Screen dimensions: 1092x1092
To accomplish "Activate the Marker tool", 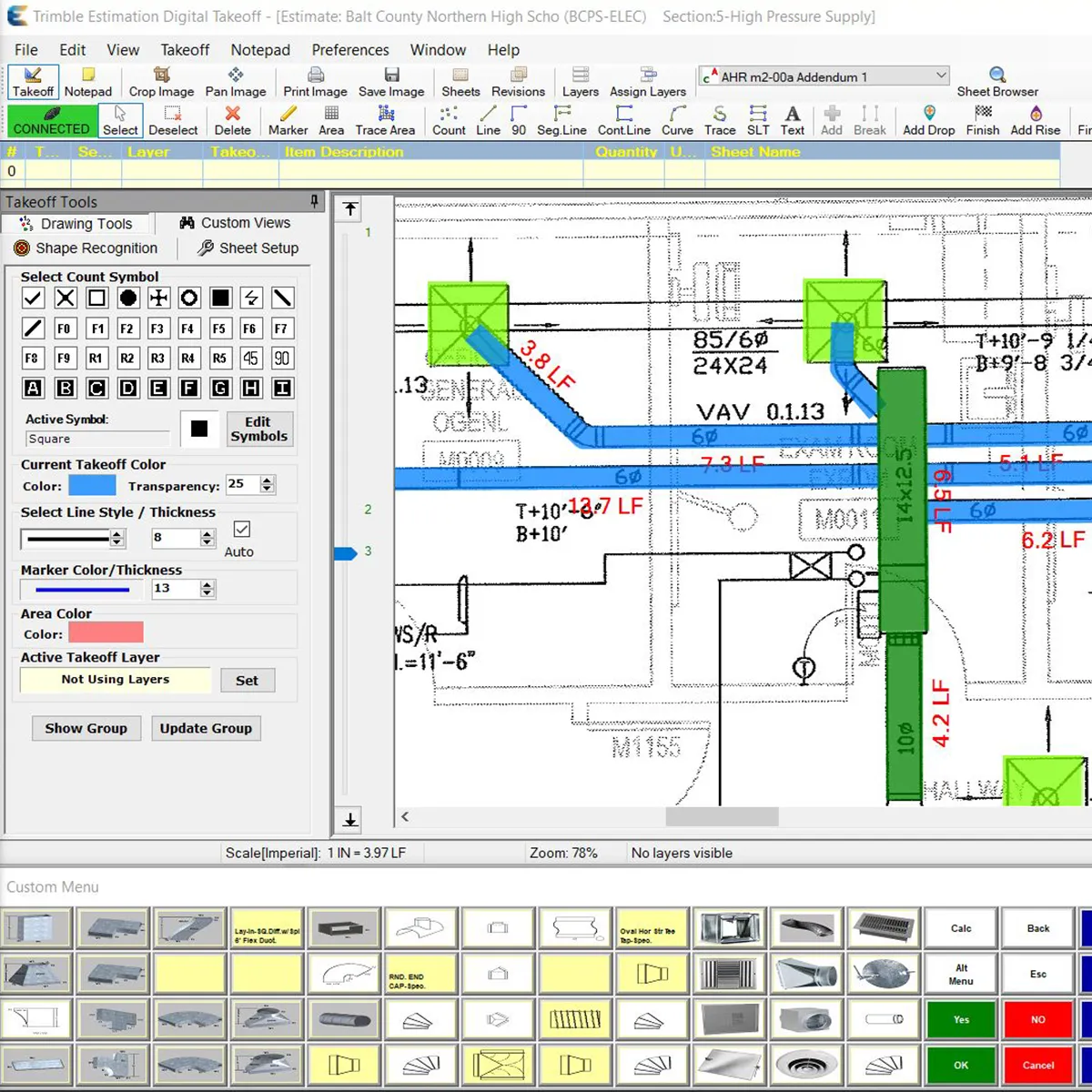I will pyautogui.click(x=288, y=119).
